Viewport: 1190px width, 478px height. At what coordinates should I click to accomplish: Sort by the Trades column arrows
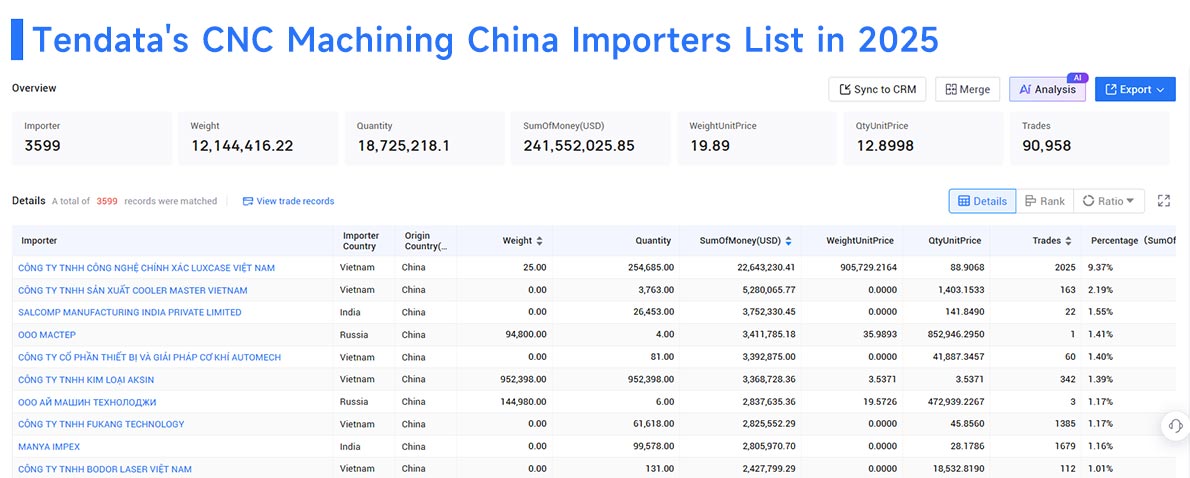pyautogui.click(x=1068, y=241)
